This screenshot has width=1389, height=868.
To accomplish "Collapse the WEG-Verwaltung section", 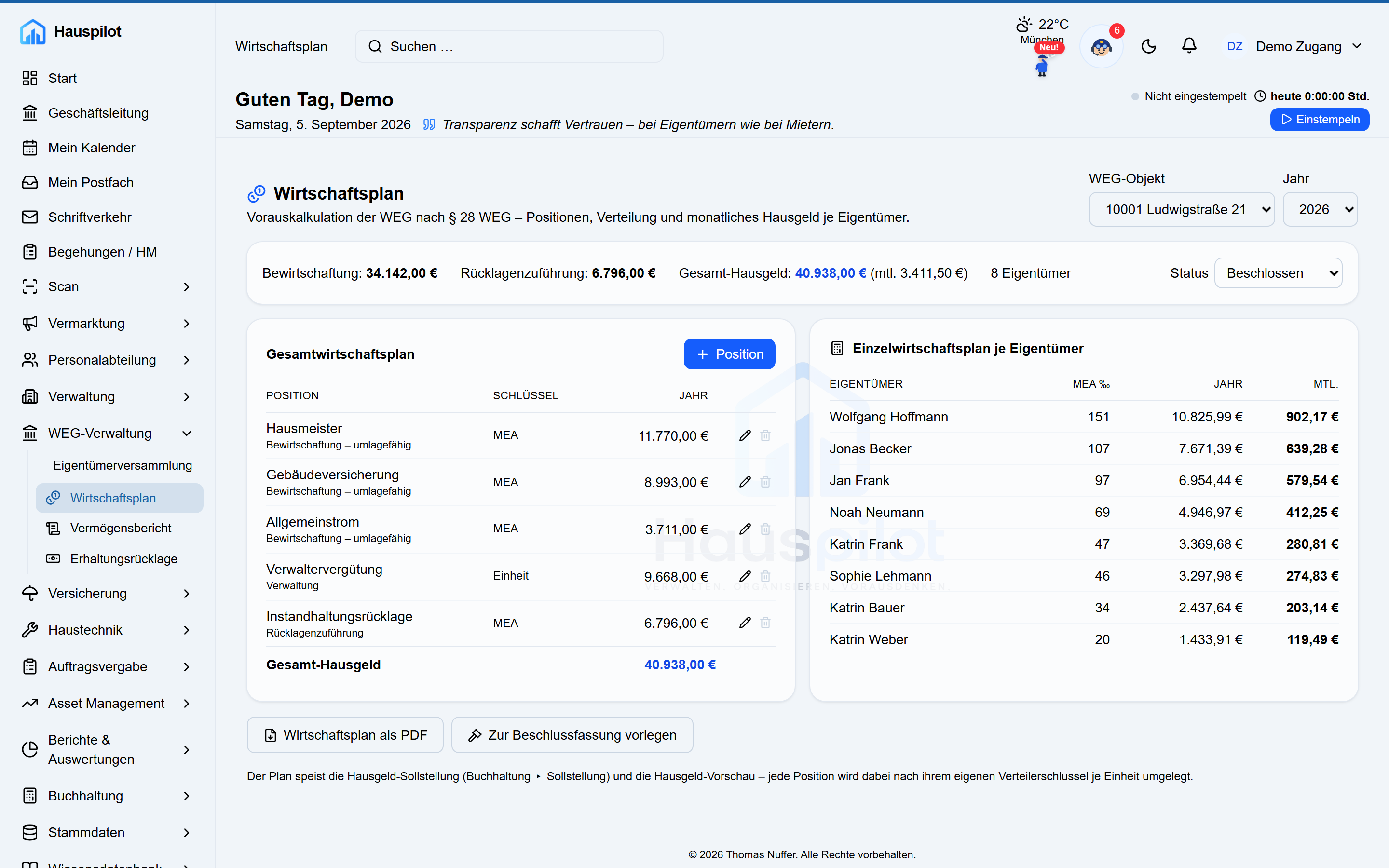I will [x=107, y=434].
